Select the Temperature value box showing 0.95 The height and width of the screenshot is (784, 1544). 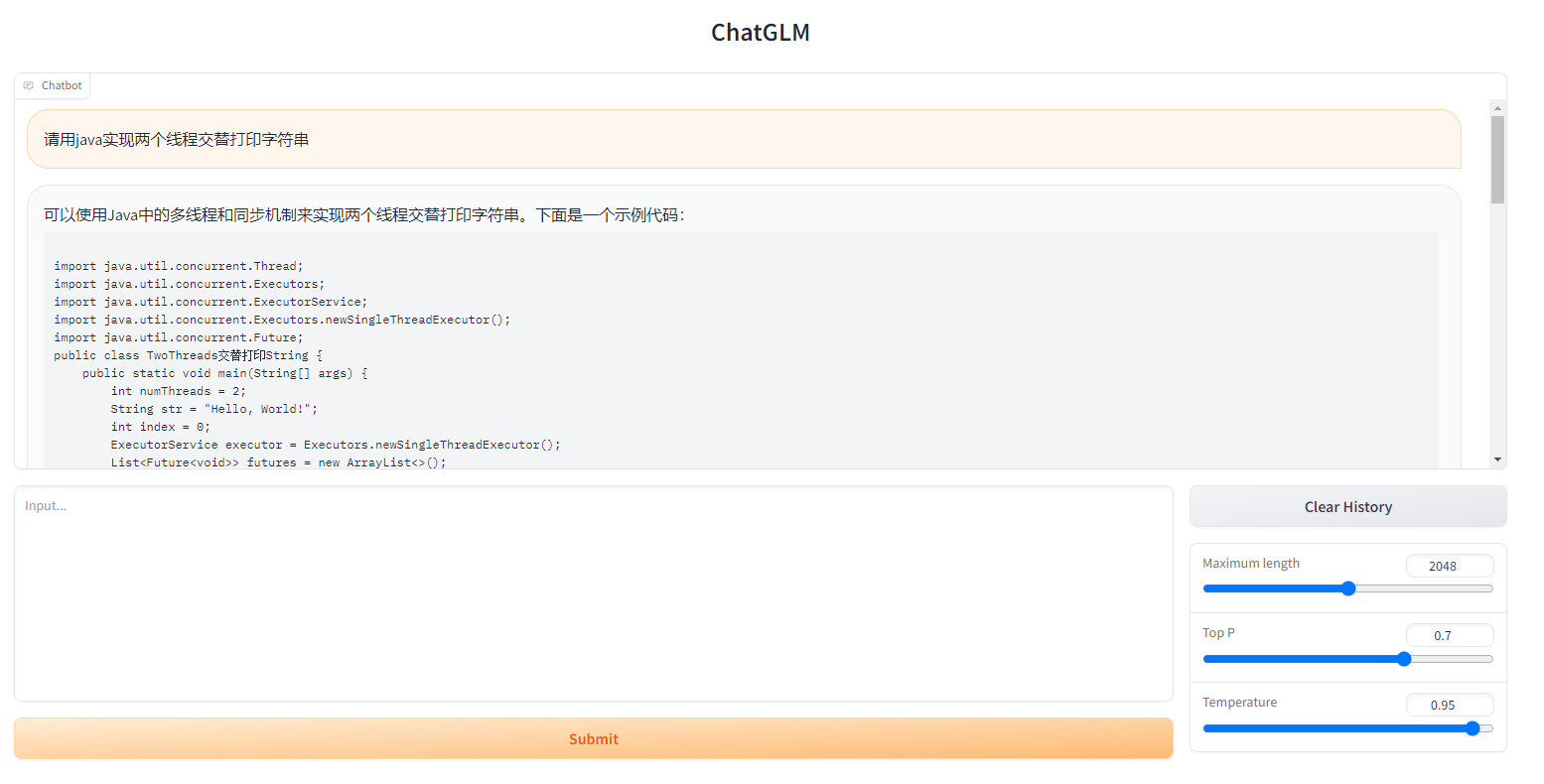(1449, 705)
